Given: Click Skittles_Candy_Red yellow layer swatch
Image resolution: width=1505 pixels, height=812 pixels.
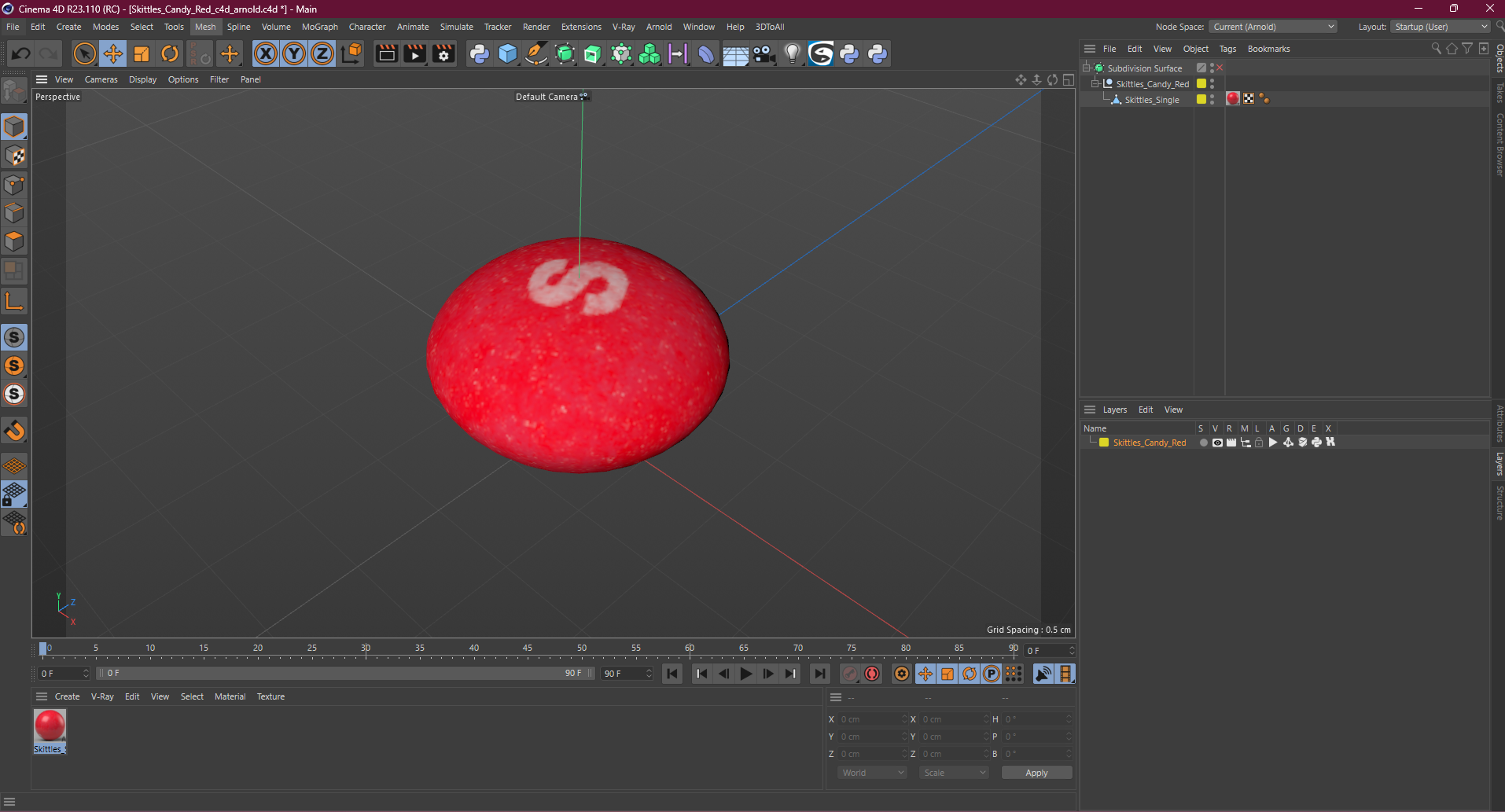Looking at the screenshot, I should tap(1201, 83).
